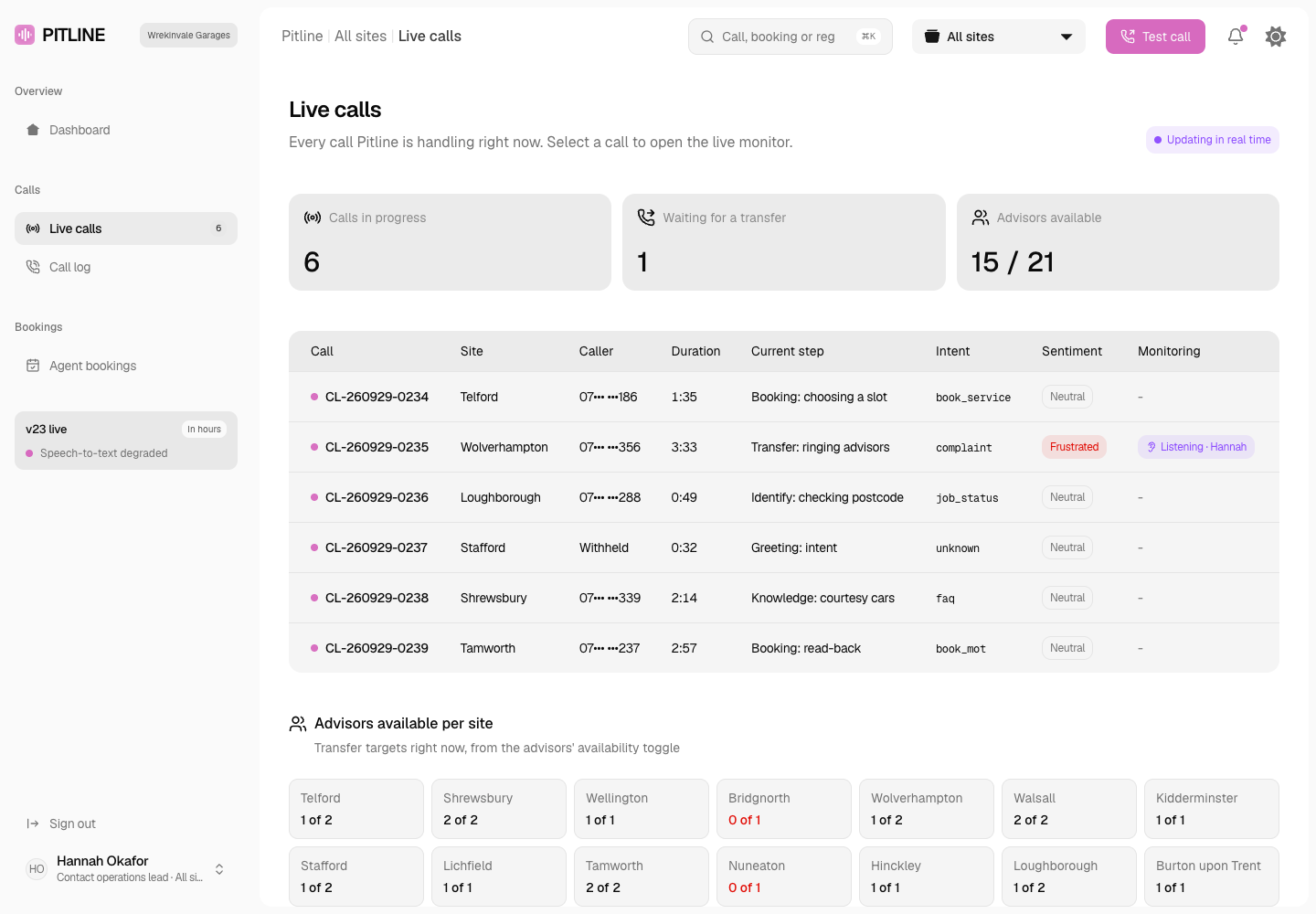The width and height of the screenshot is (1316, 914).
Task: Focus the Call, booking or reg search field
Action: tap(791, 37)
